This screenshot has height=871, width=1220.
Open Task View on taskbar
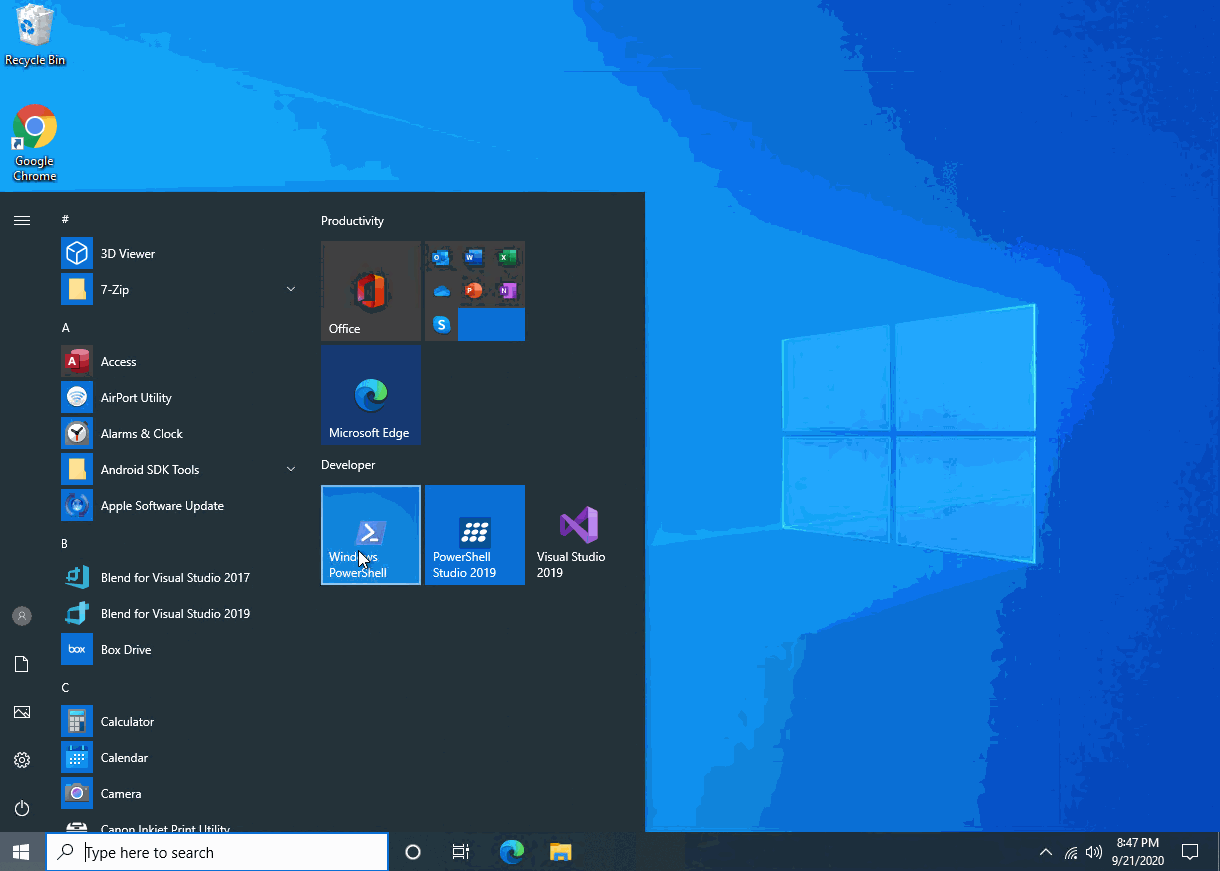(x=461, y=852)
